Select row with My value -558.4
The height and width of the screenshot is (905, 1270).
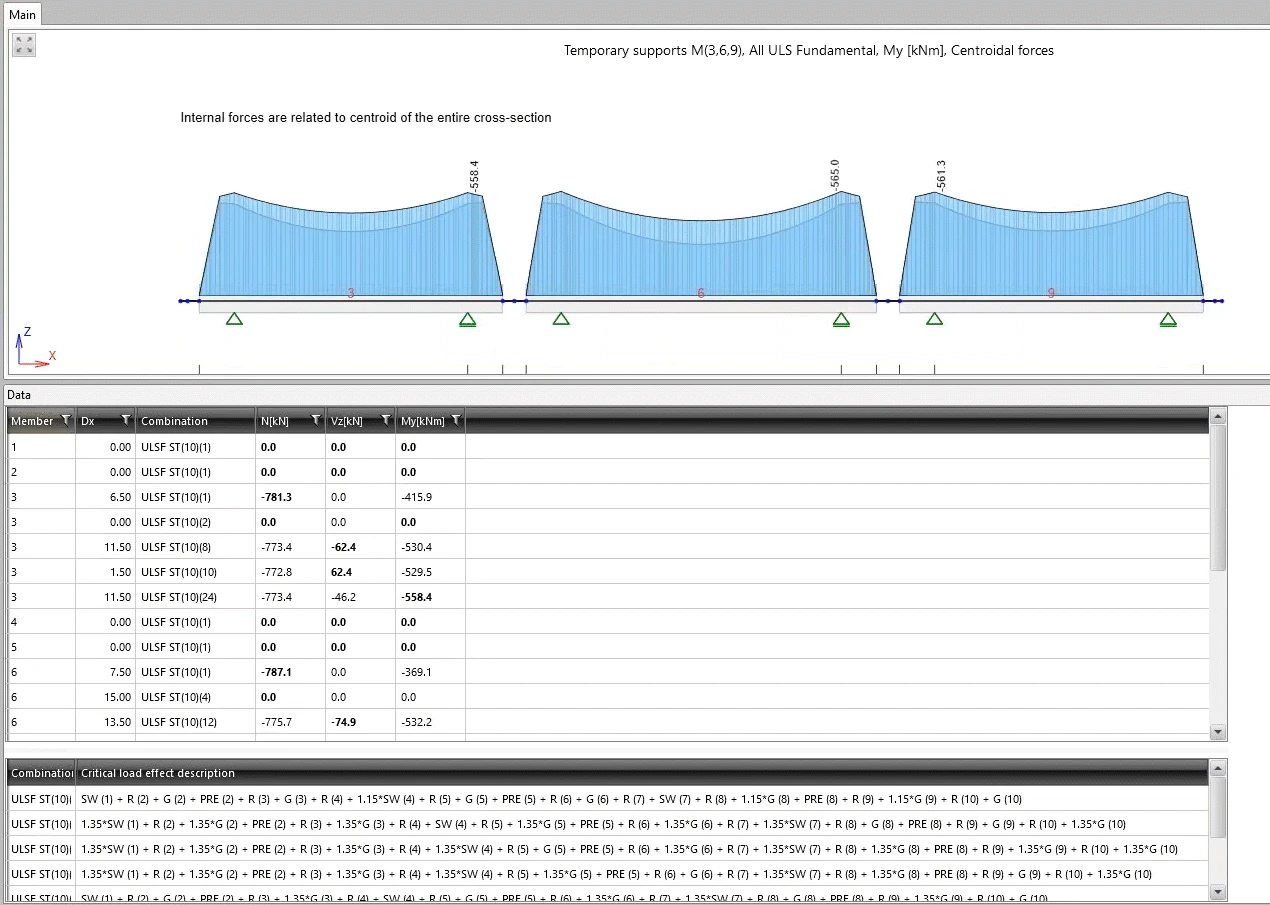tap(608, 597)
